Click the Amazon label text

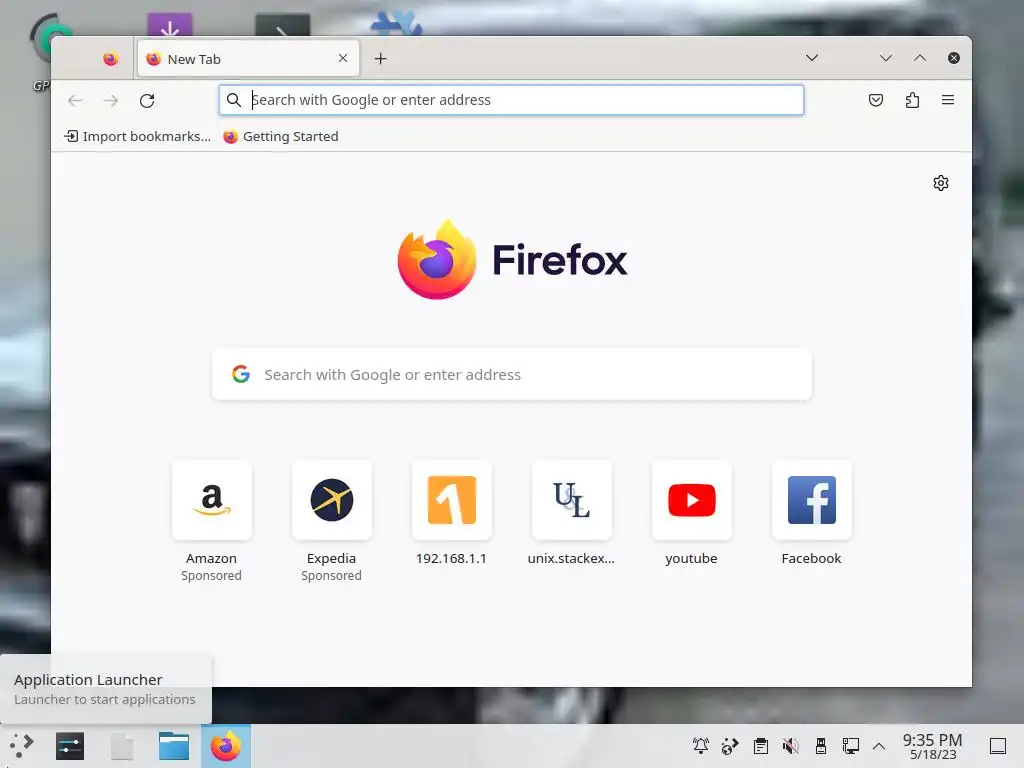point(212,558)
